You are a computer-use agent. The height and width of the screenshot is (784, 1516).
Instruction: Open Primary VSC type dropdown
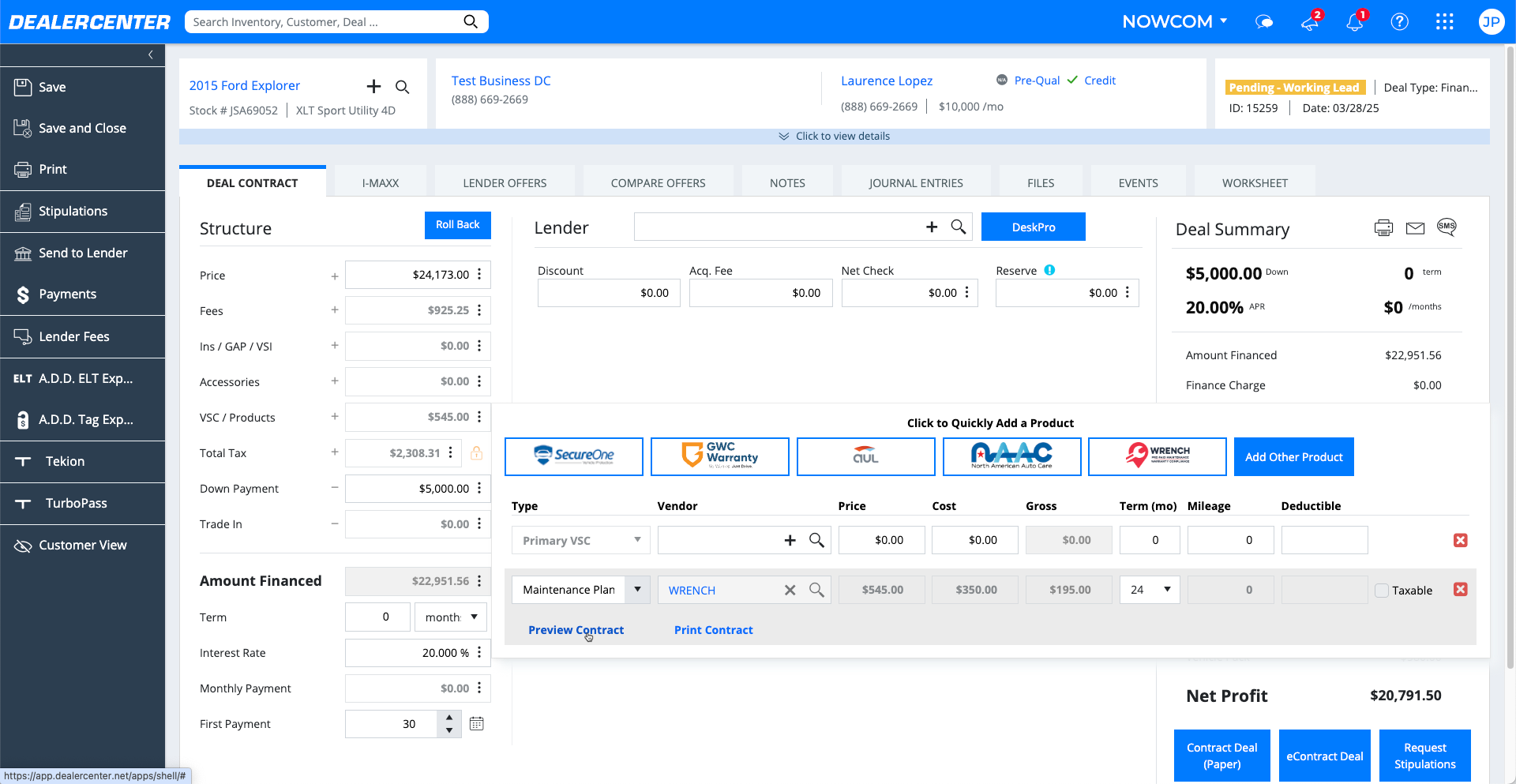[581, 540]
